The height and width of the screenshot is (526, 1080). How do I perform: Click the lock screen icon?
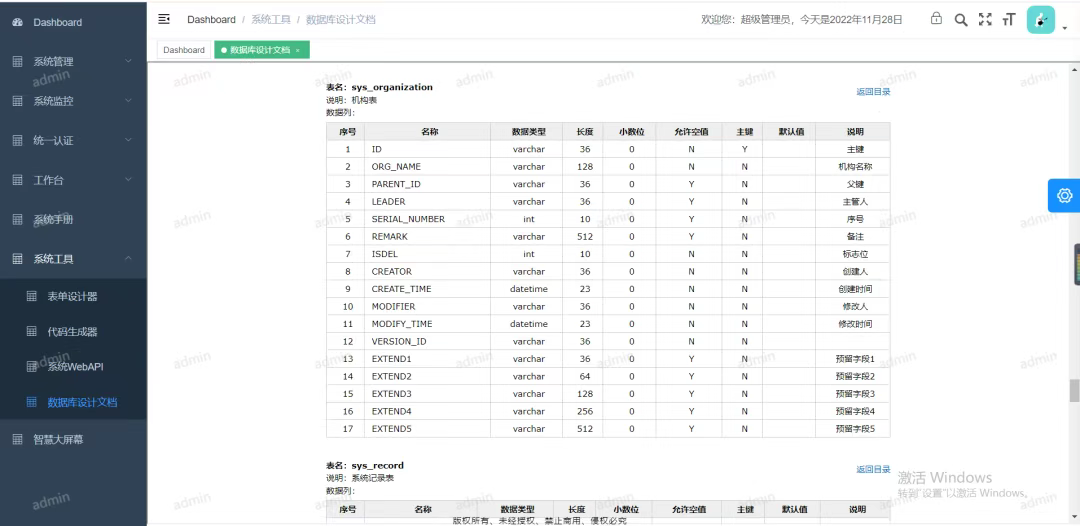coord(936,19)
